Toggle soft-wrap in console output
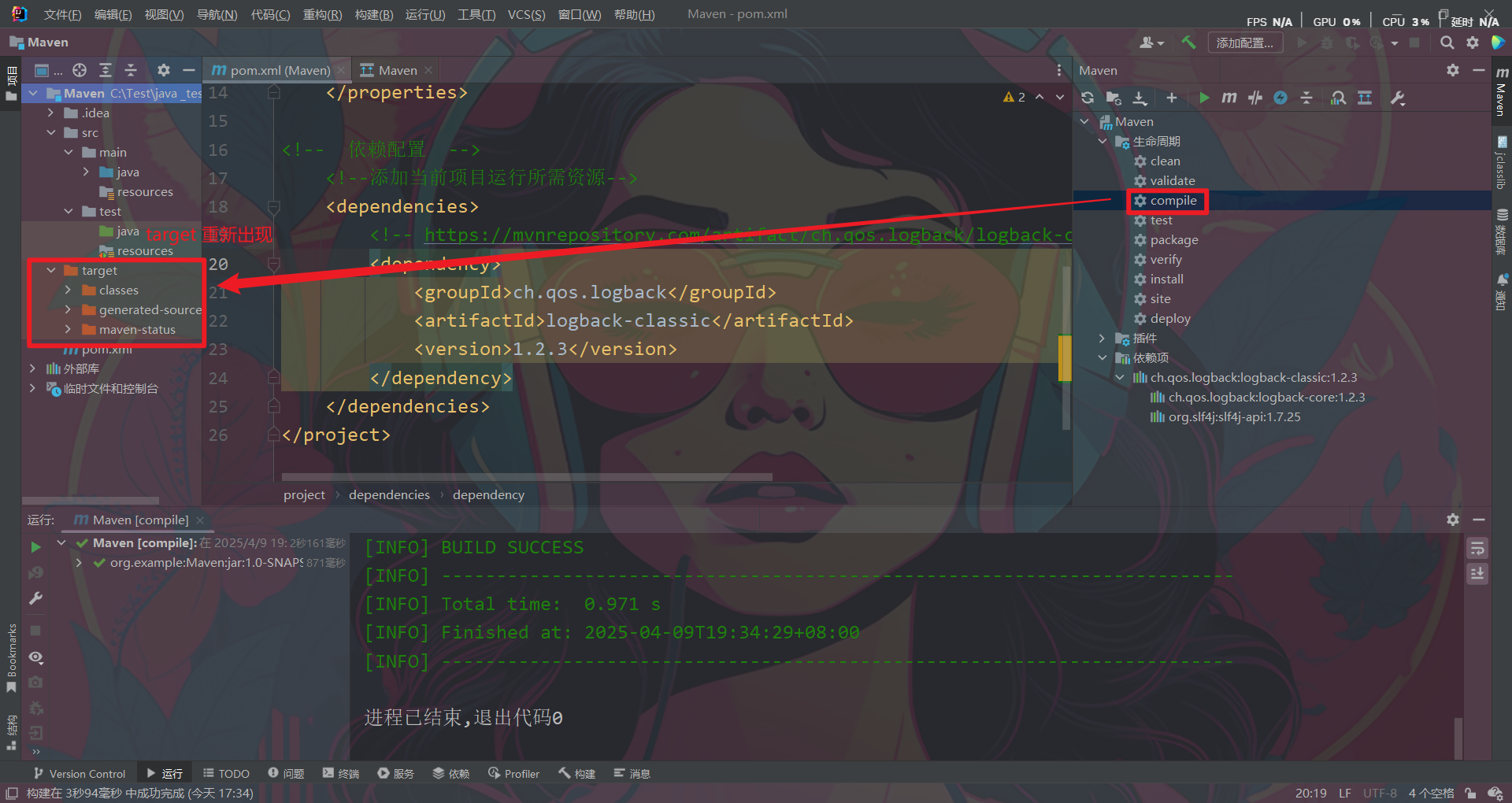 (x=1477, y=548)
